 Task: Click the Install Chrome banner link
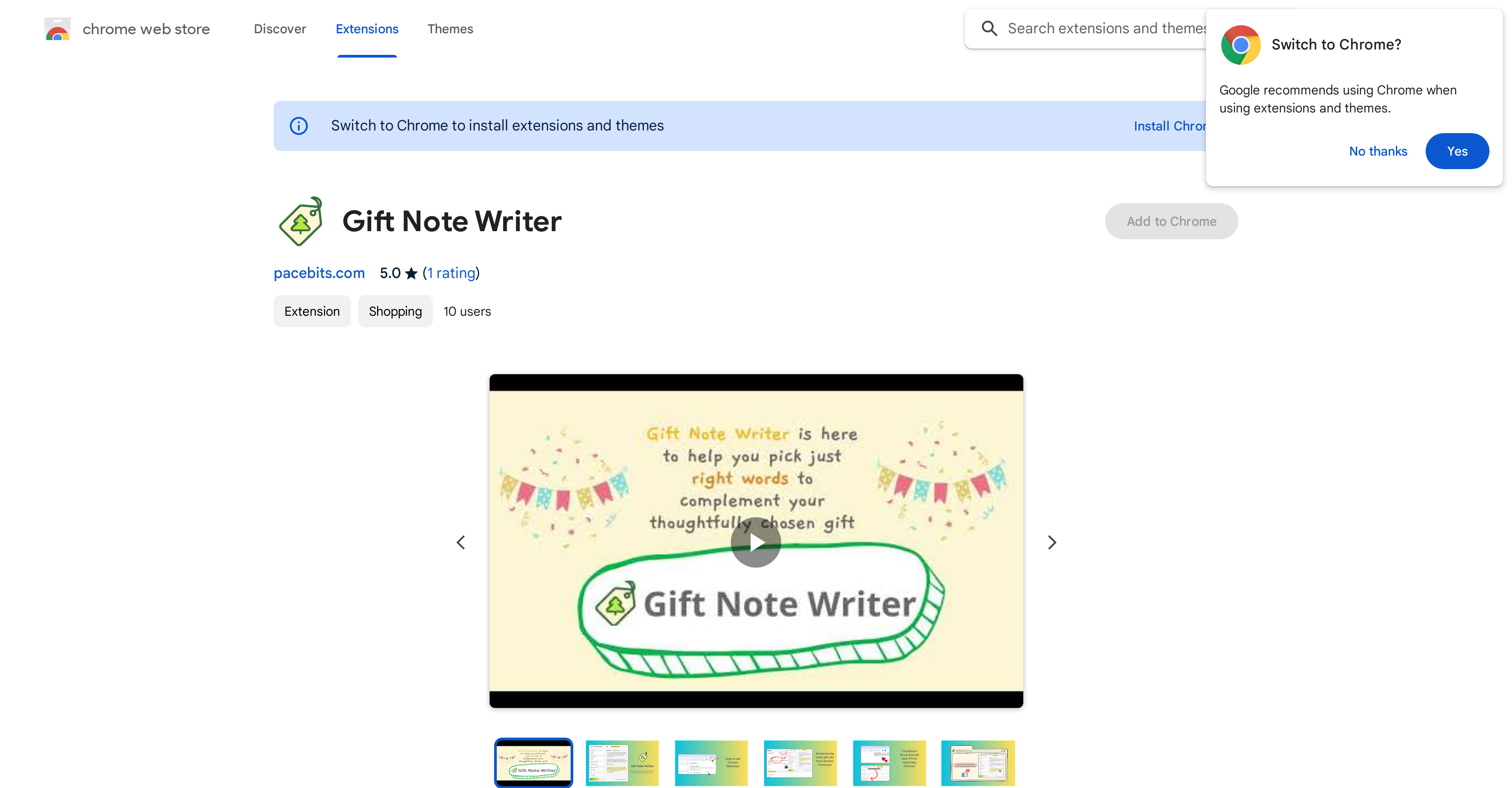click(1171, 125)
